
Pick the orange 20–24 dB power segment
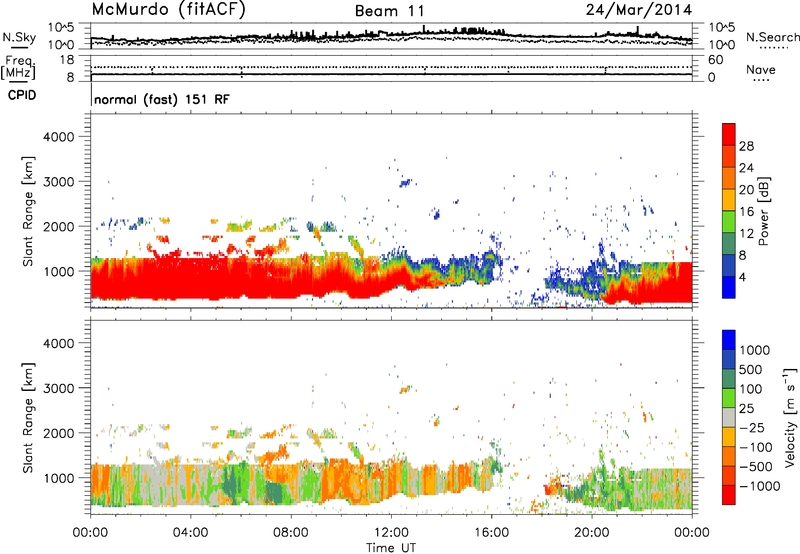(729, 179)
